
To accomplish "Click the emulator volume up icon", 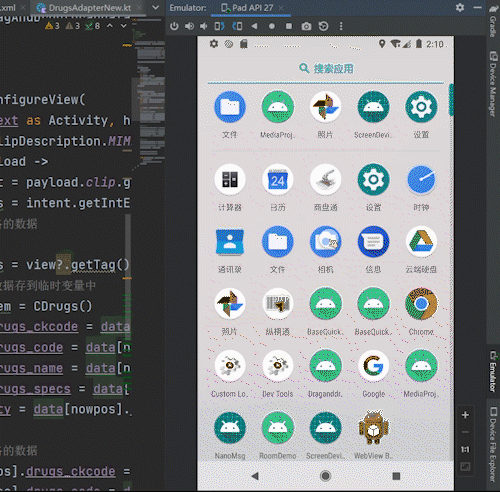I will pyautogui.click(x=189, y=26).
